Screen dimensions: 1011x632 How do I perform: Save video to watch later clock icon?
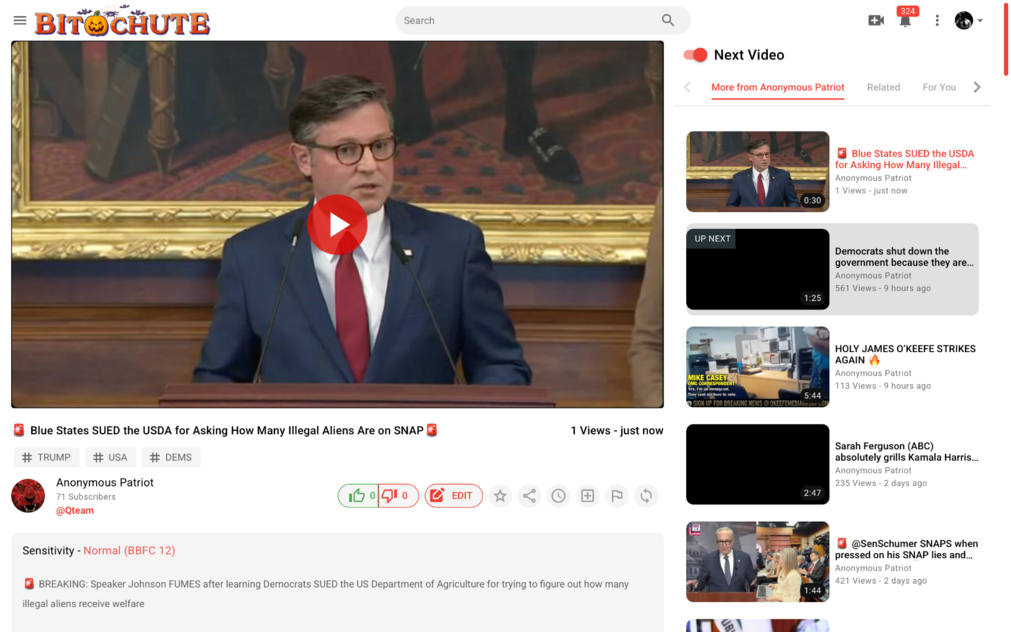coord(558,496)
